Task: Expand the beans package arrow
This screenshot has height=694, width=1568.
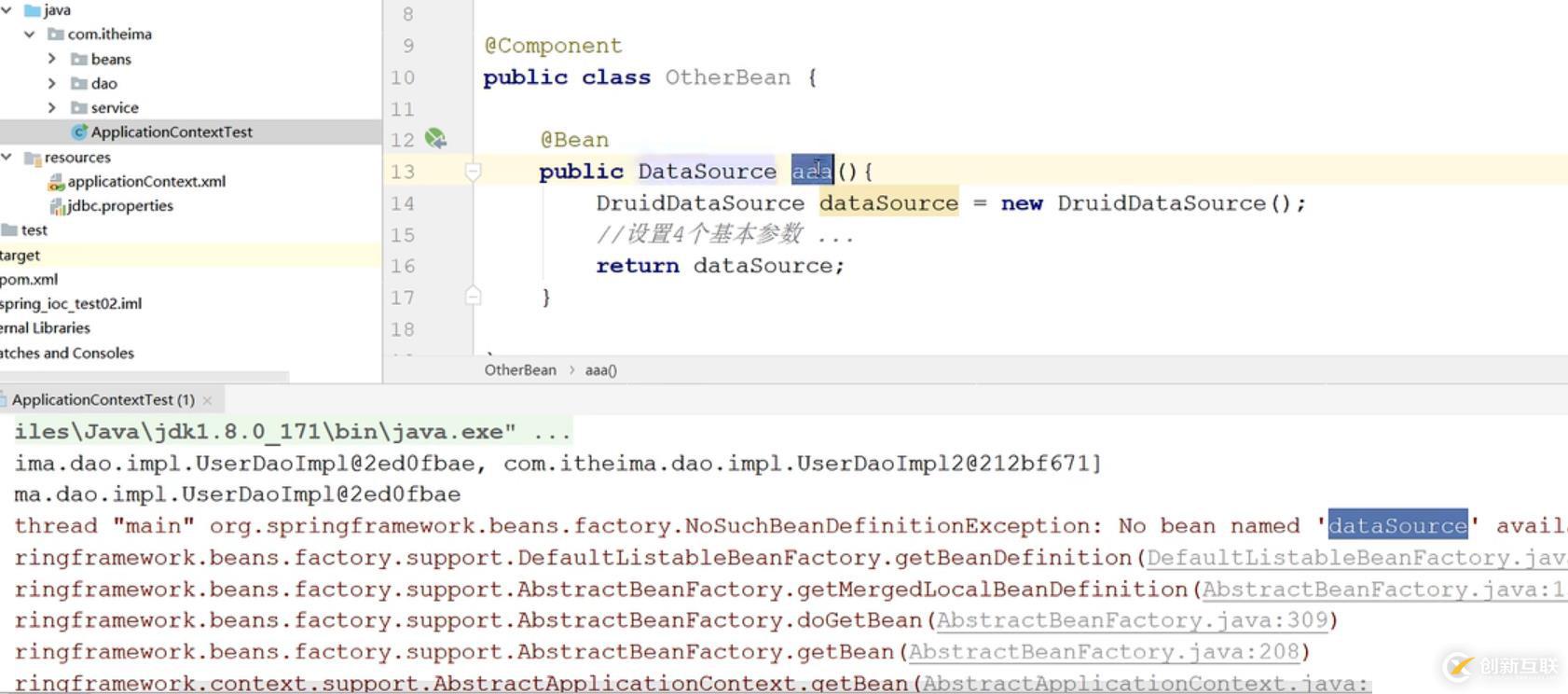Action: click(x=52, y=59)
